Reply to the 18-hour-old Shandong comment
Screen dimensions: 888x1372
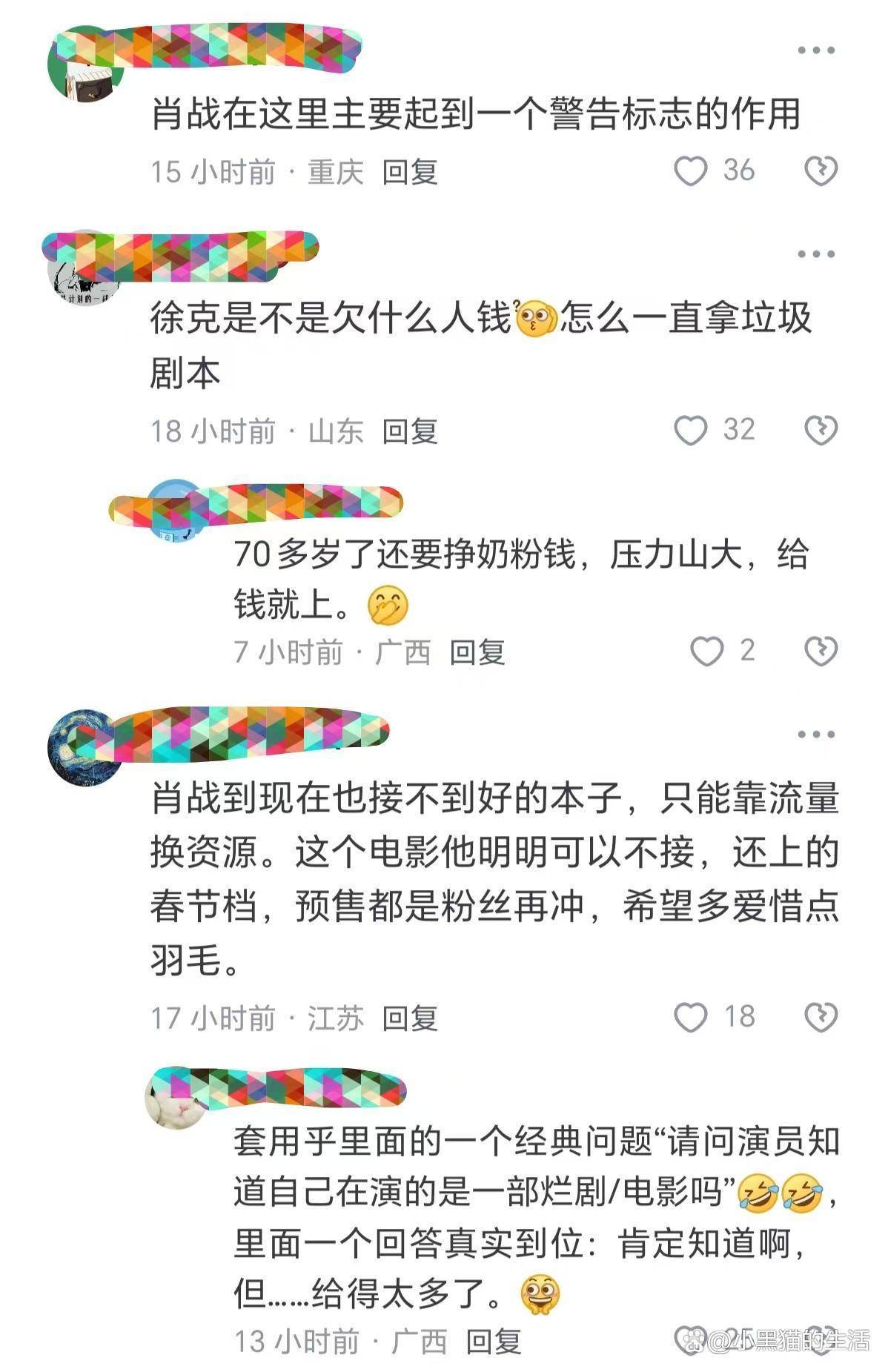410,431
